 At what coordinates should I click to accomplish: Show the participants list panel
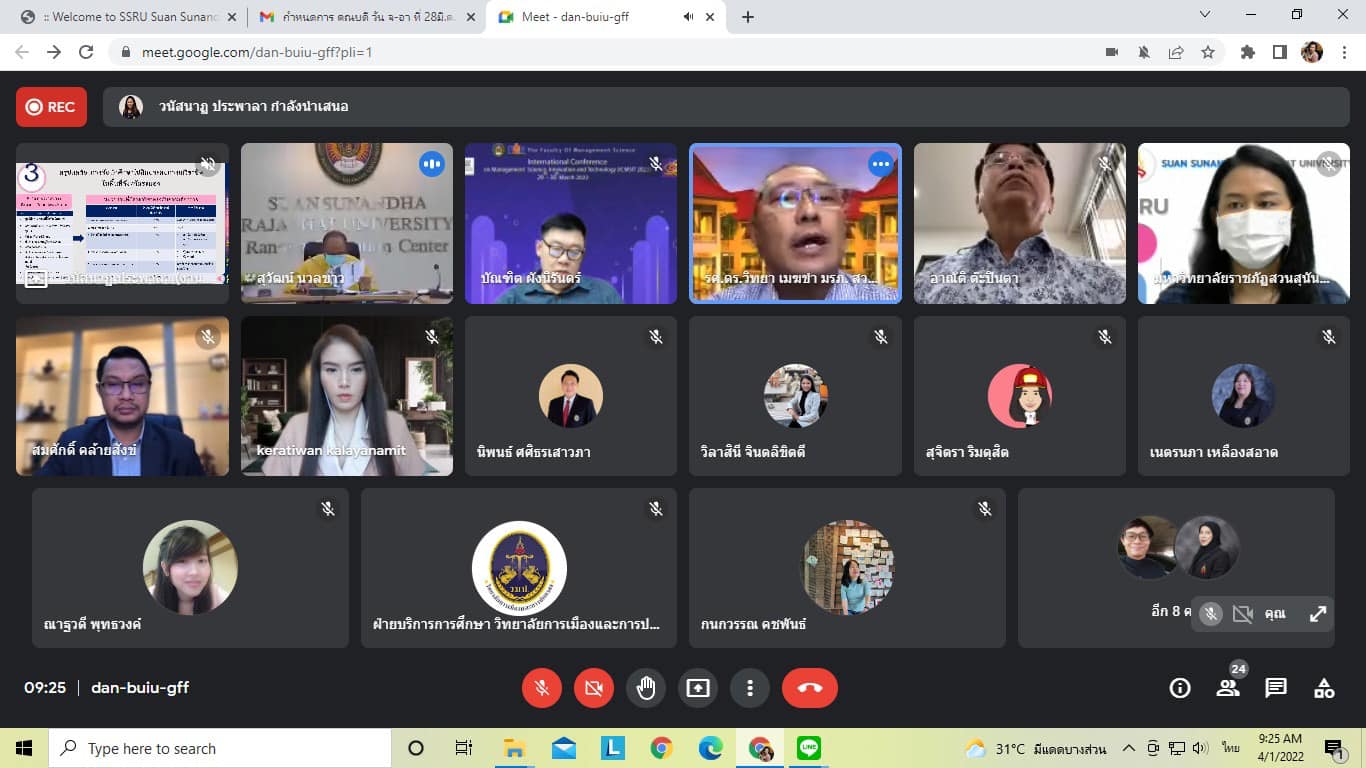point(1228,688)
